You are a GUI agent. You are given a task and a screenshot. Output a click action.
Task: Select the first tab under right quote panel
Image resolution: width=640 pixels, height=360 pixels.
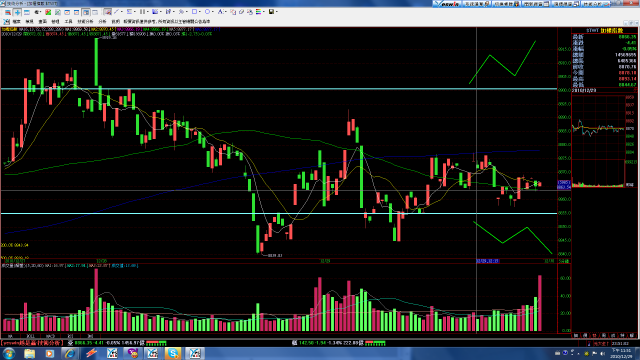576,335
